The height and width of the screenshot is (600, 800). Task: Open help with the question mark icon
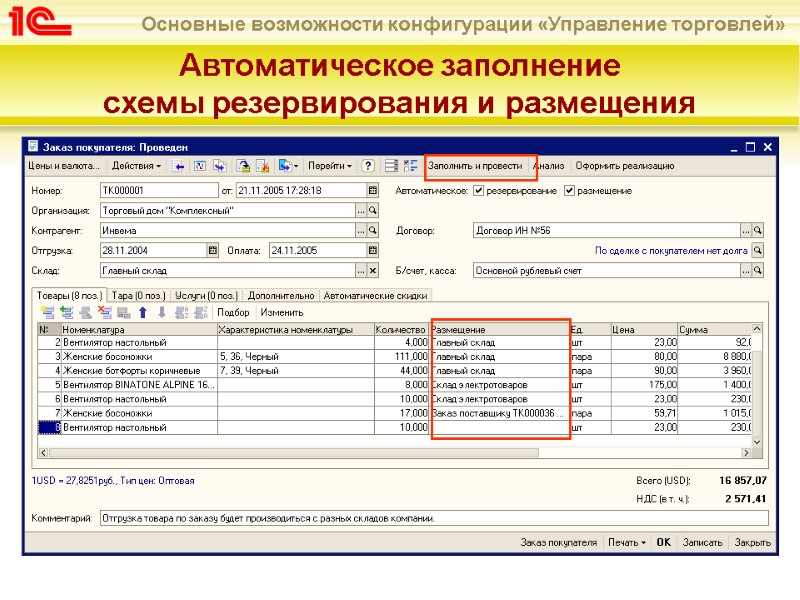click(x=366, y=165)
